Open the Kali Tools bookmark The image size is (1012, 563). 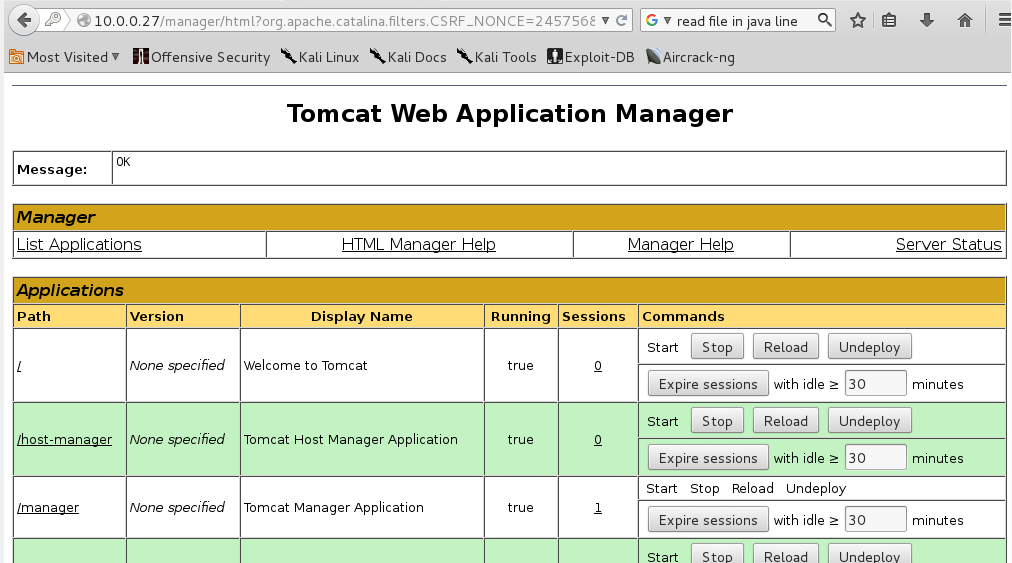[497, 57]
